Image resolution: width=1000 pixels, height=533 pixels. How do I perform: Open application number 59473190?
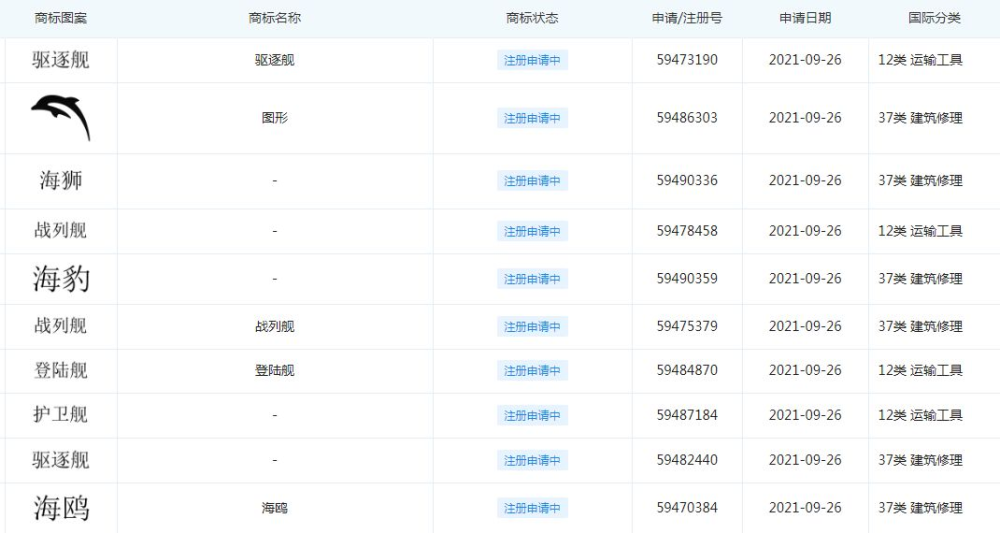687,59
